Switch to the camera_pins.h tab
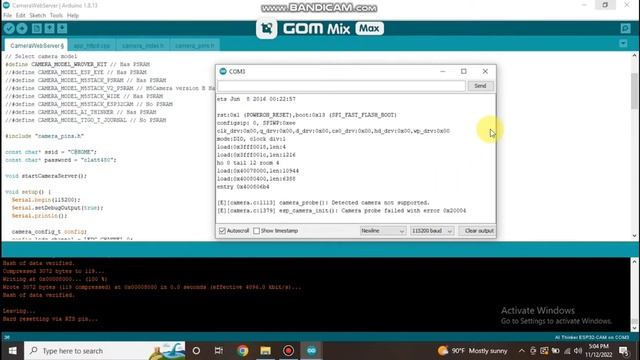This screenshot has height=360, width=640. pos(194,45)
